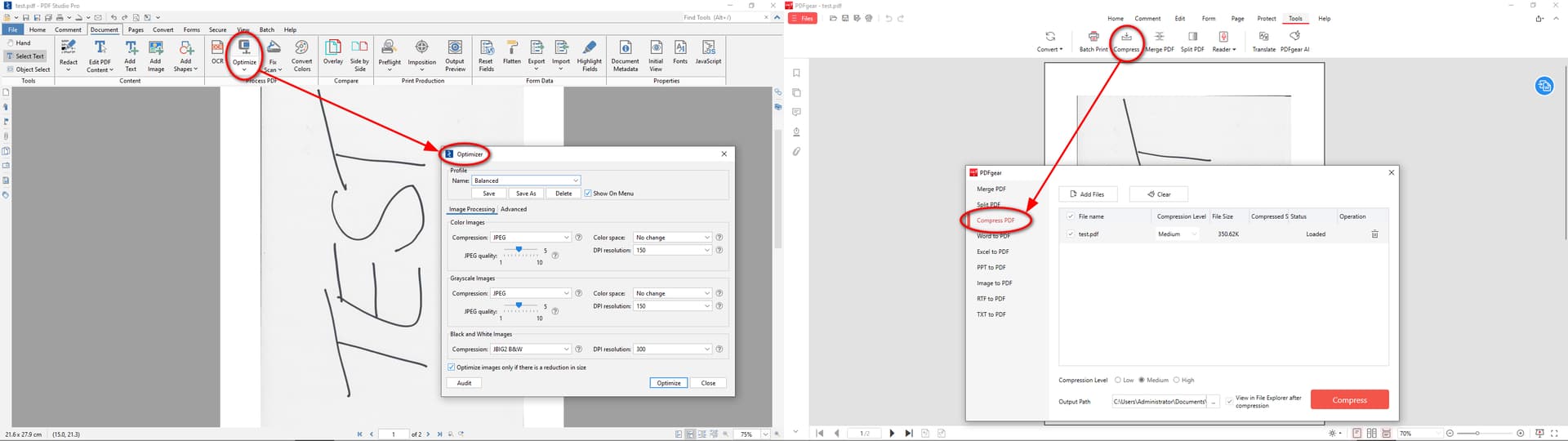Open Compression Level dropdown for test.pdf
Screen dimensions: 1568x441
pos(1177,234)
